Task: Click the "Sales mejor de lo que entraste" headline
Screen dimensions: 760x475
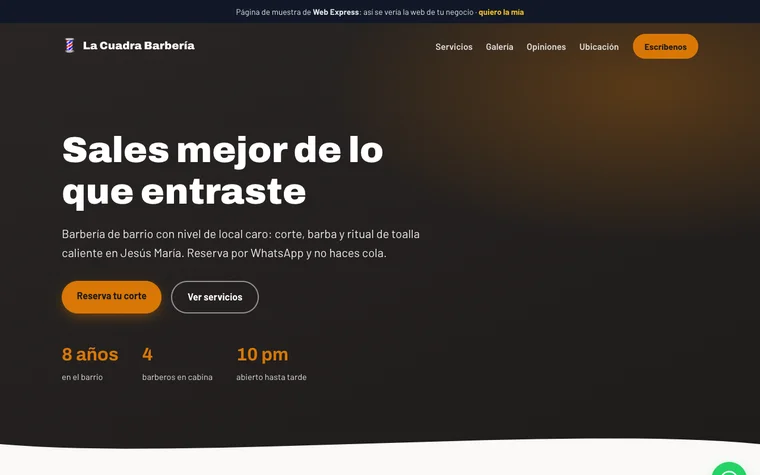Action: coord(222,171)
